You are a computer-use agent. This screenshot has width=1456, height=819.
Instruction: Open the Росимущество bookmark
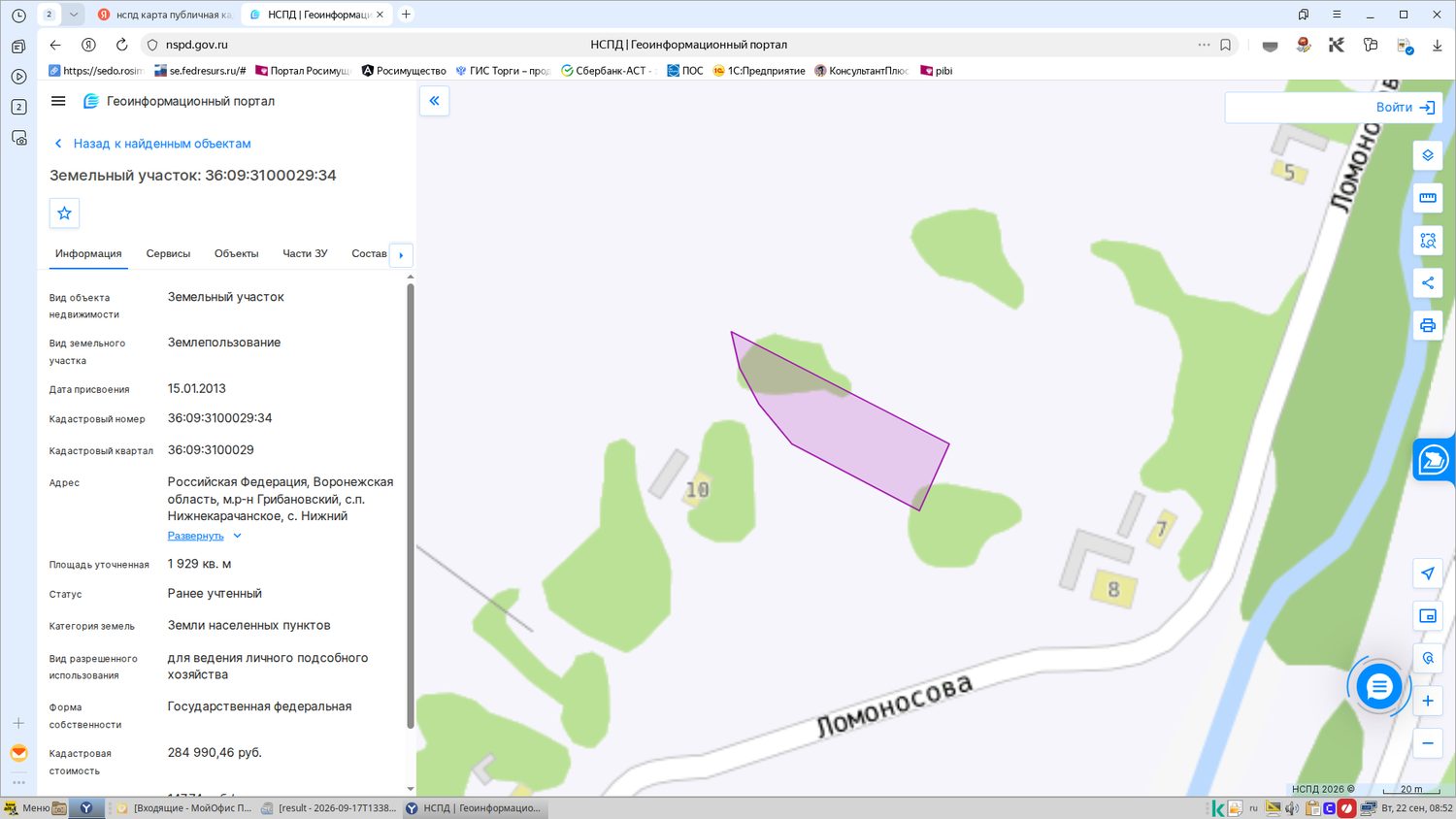pyautogui.click(x=403, y=71)
